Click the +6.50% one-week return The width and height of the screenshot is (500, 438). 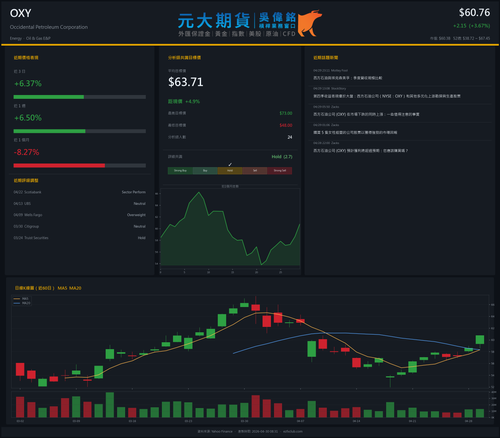pos(28,118)
